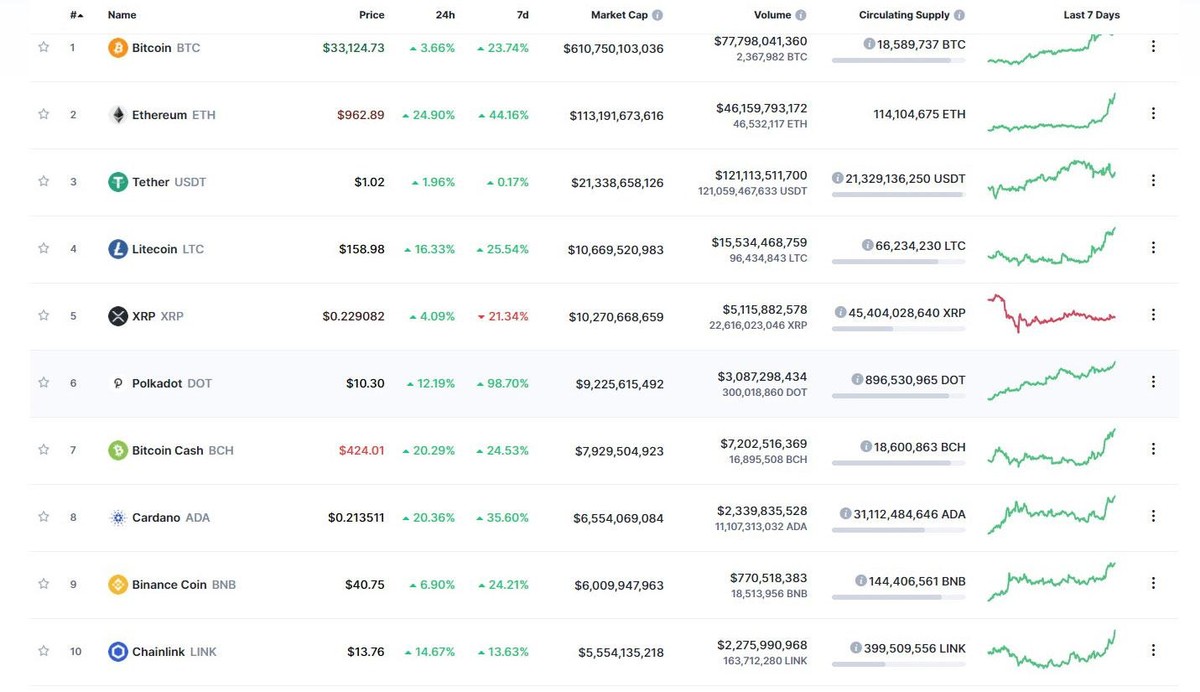Click XRP's 7-day sparkline chart
The width and height of the screenshot is (1200, 692).
pos(1050,315)
